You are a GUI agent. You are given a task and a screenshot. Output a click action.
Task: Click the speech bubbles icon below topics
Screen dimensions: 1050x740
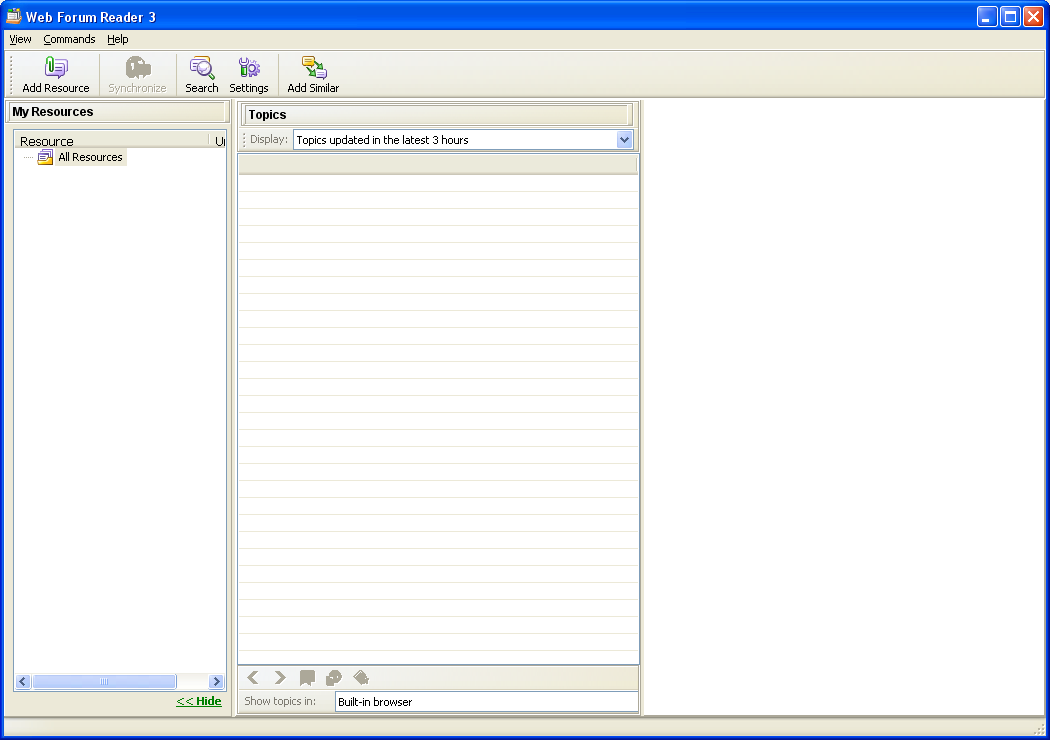pyautogui.click(x=334, y=678)
